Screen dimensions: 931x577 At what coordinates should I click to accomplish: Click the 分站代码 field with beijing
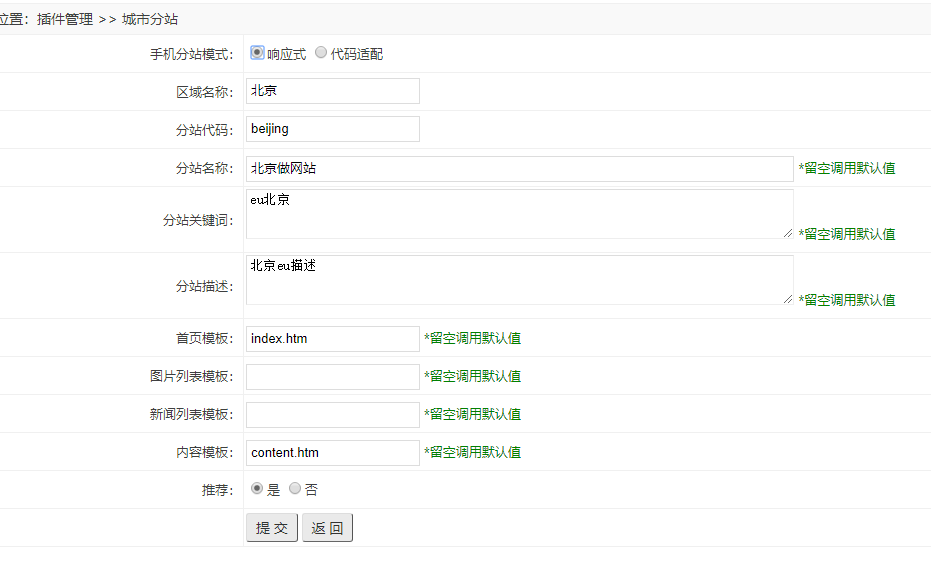[x=332, y=129]
